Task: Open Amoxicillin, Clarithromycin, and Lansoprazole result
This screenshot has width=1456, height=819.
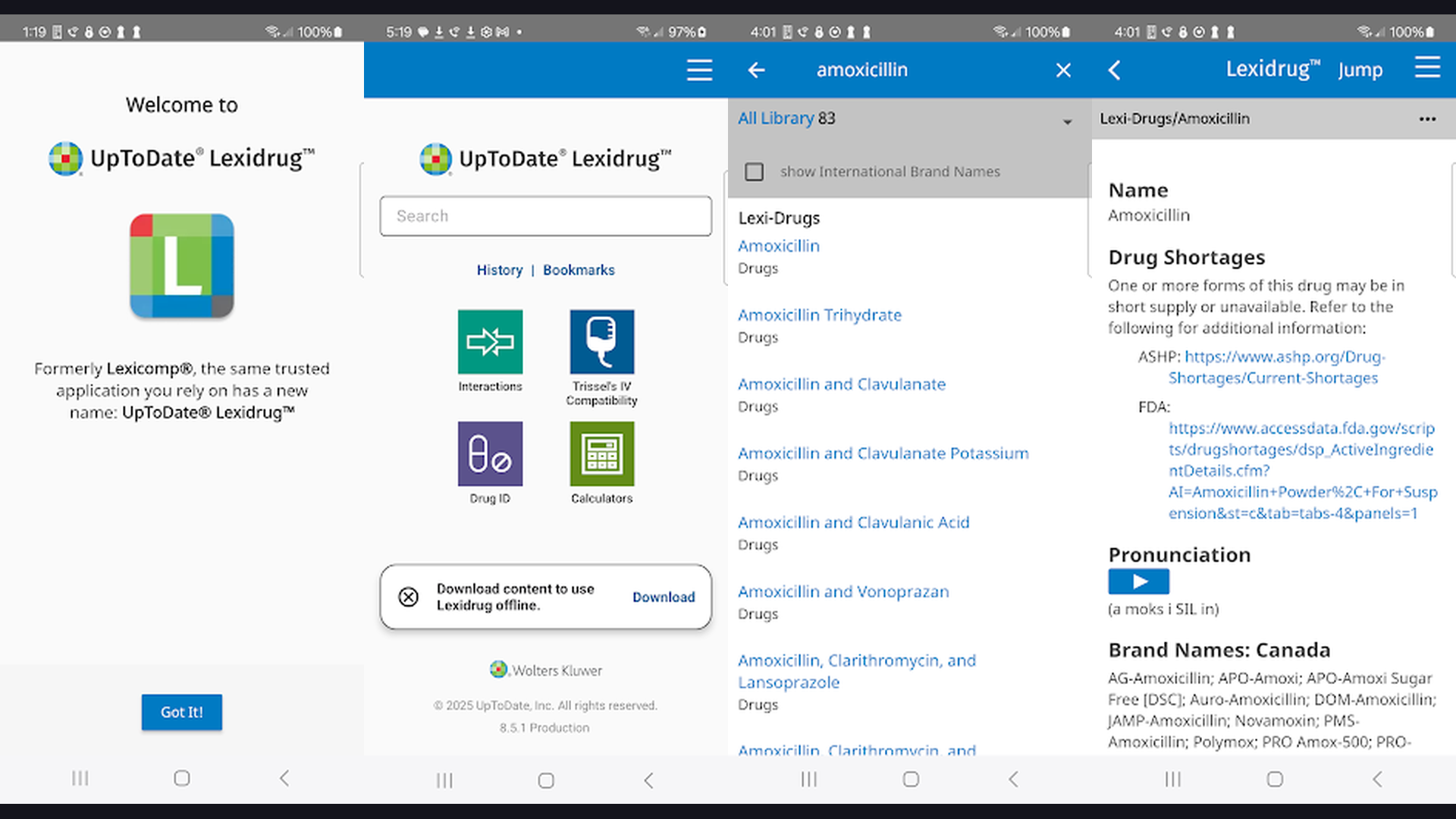Action: 857,671
